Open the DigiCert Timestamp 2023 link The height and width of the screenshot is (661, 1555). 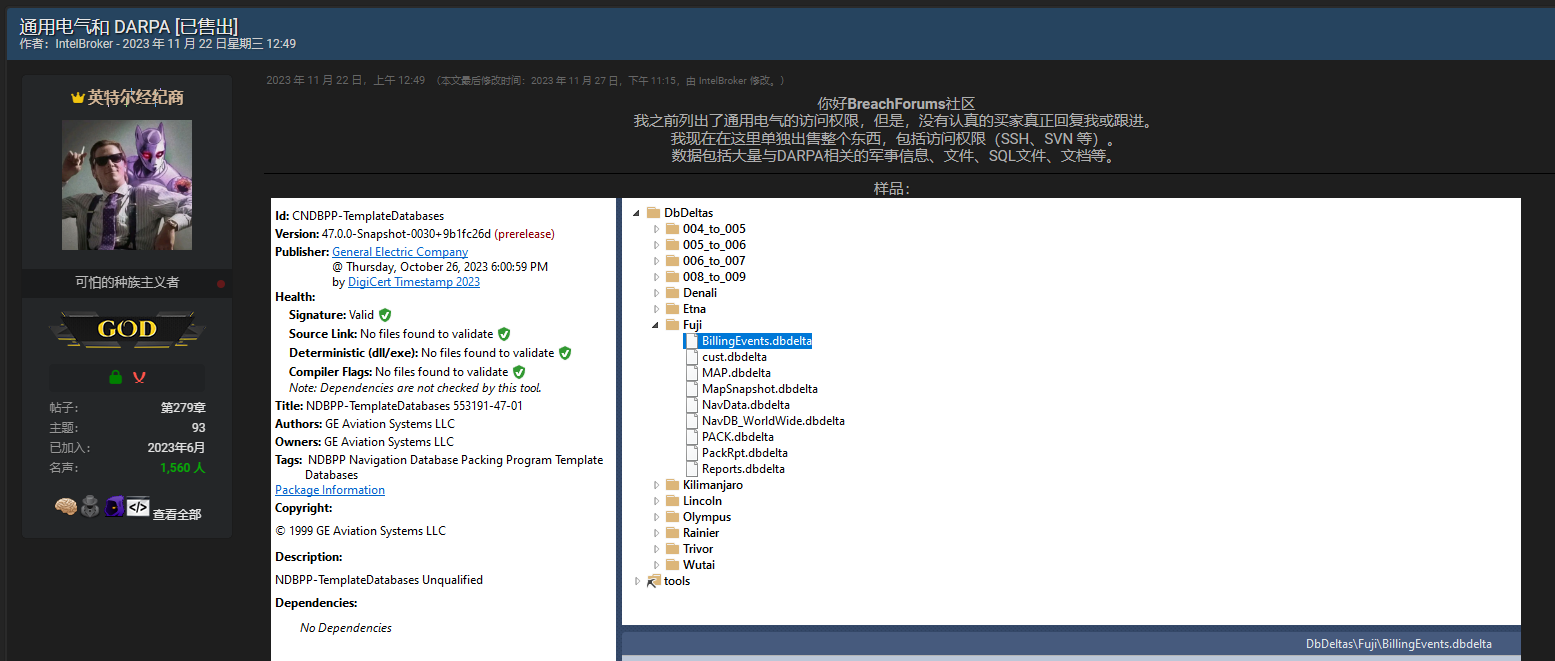[414, 282]
